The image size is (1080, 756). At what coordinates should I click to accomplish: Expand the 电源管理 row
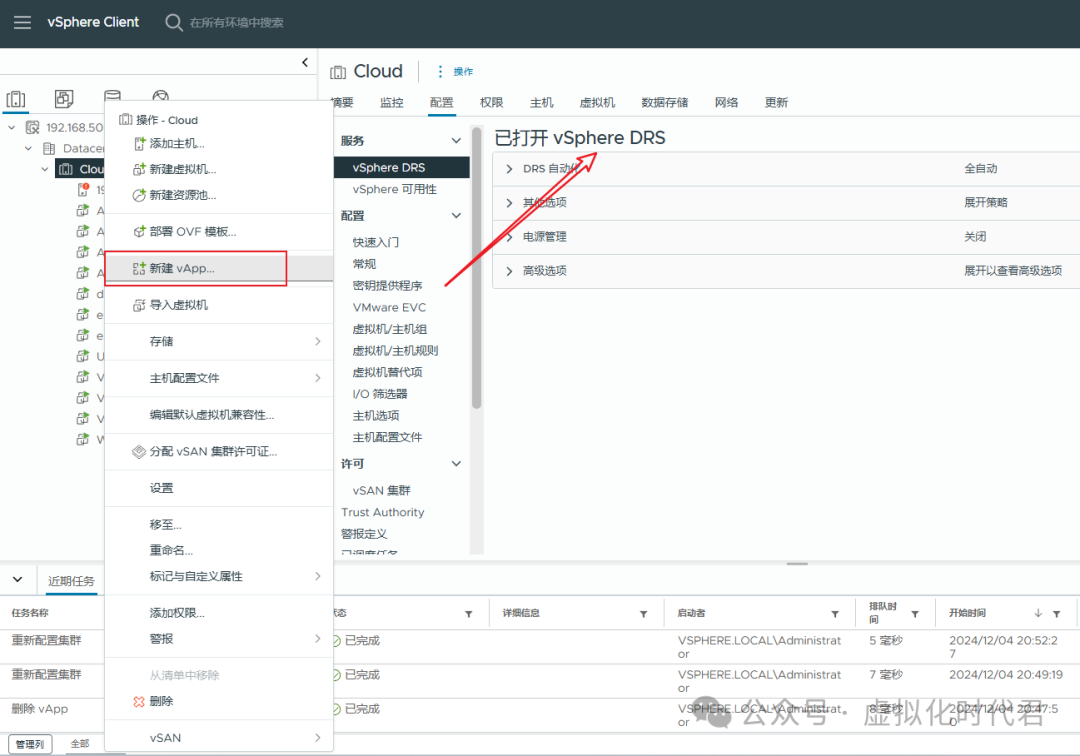point(509,237)
